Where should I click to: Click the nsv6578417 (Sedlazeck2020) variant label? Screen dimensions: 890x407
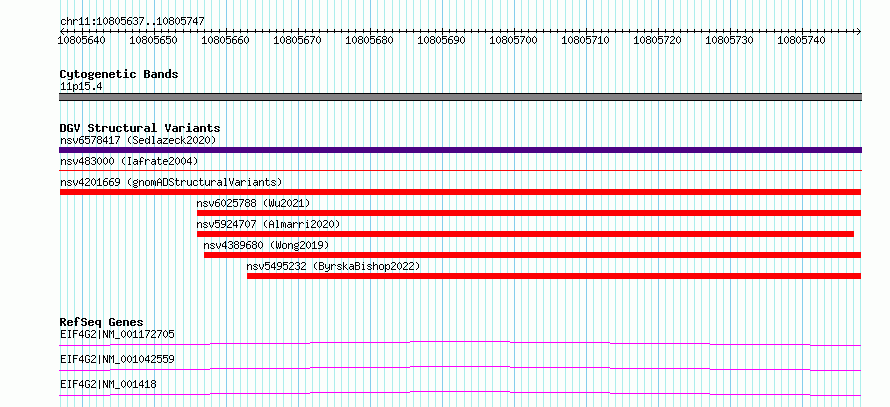(138, 140)
